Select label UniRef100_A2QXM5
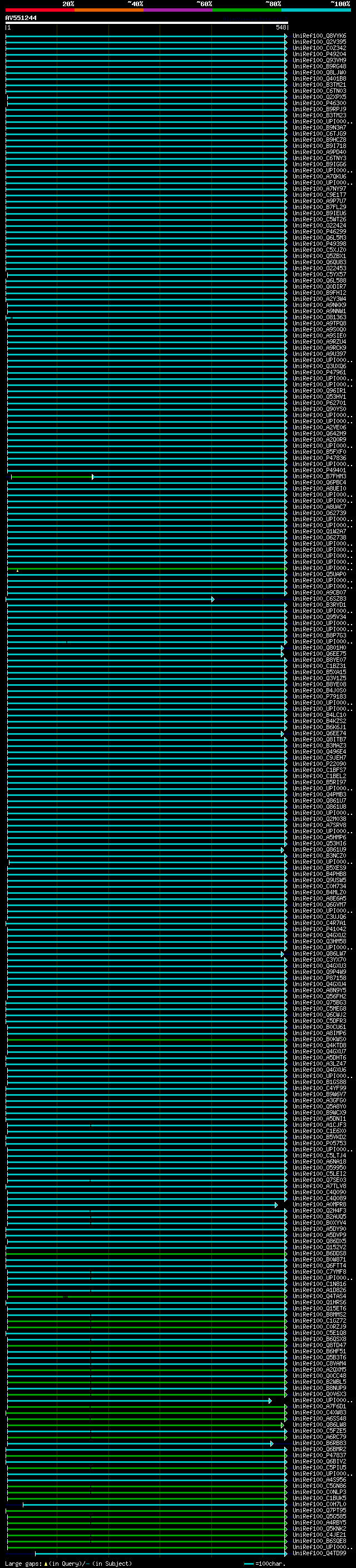This screenshot has width=356, height=1568. click(x=319, y=1369)
